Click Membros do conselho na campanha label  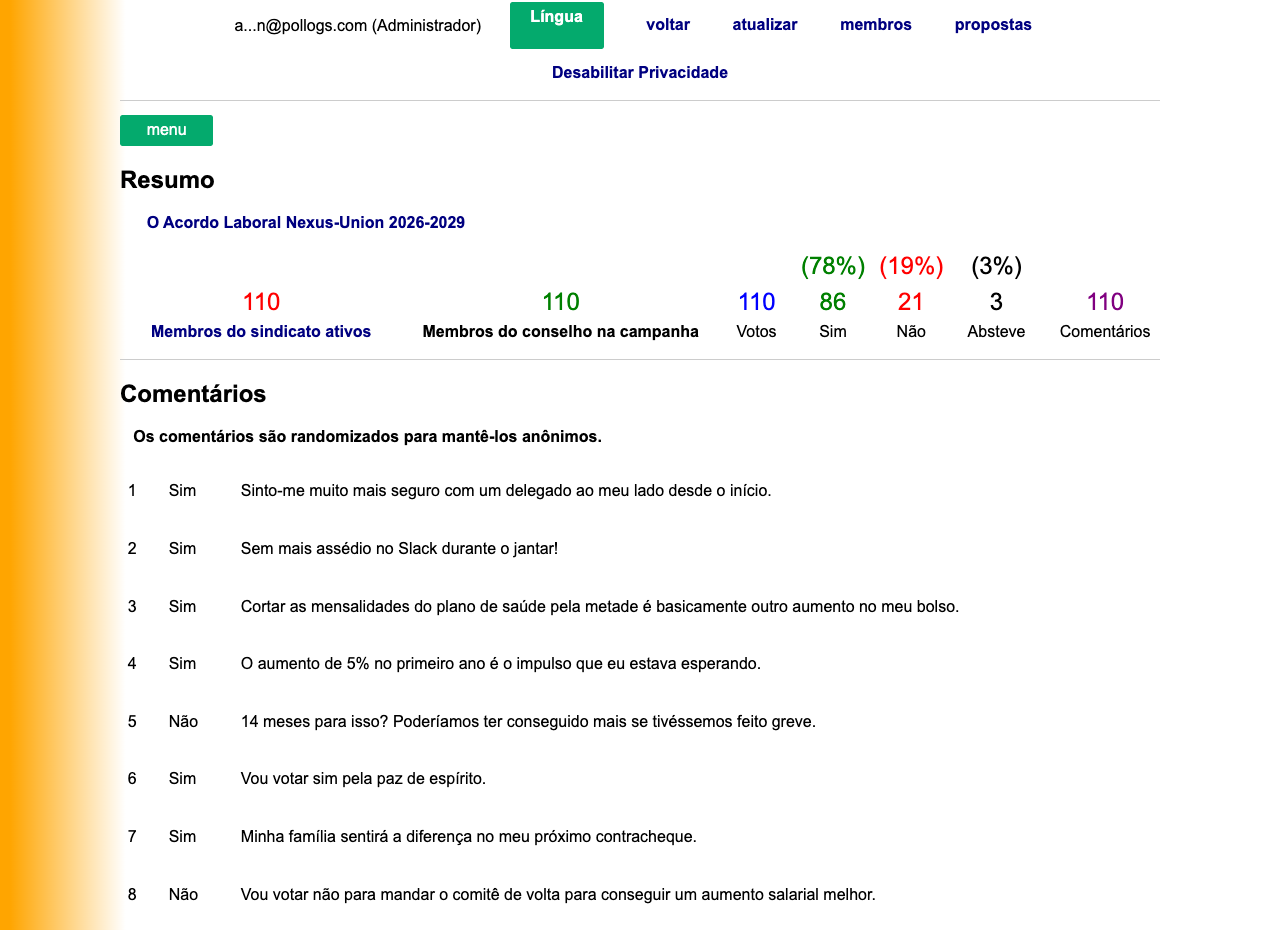pyautogui.click(x=561, y=331)
